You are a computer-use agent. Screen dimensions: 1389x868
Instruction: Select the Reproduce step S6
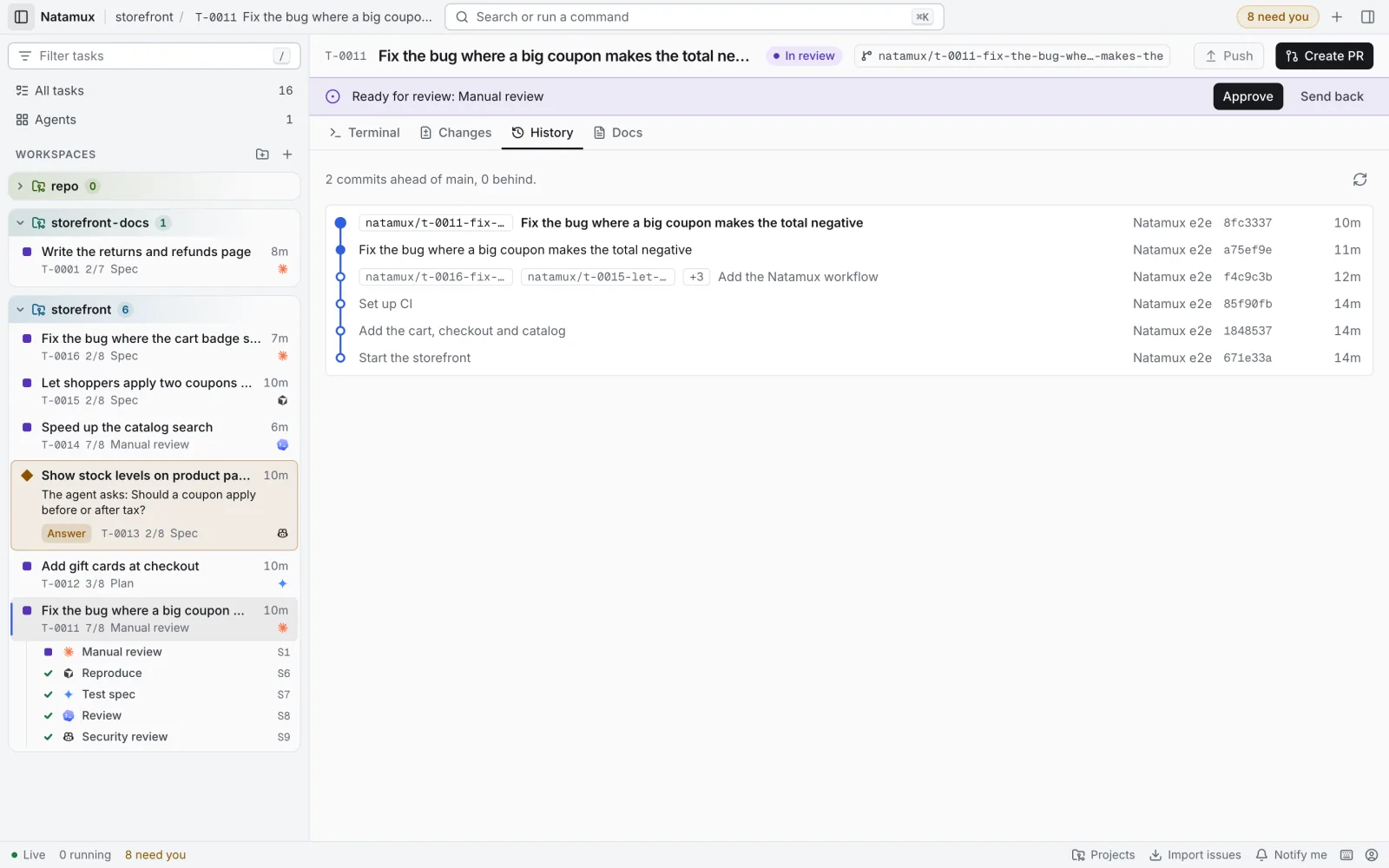[165, 674]
